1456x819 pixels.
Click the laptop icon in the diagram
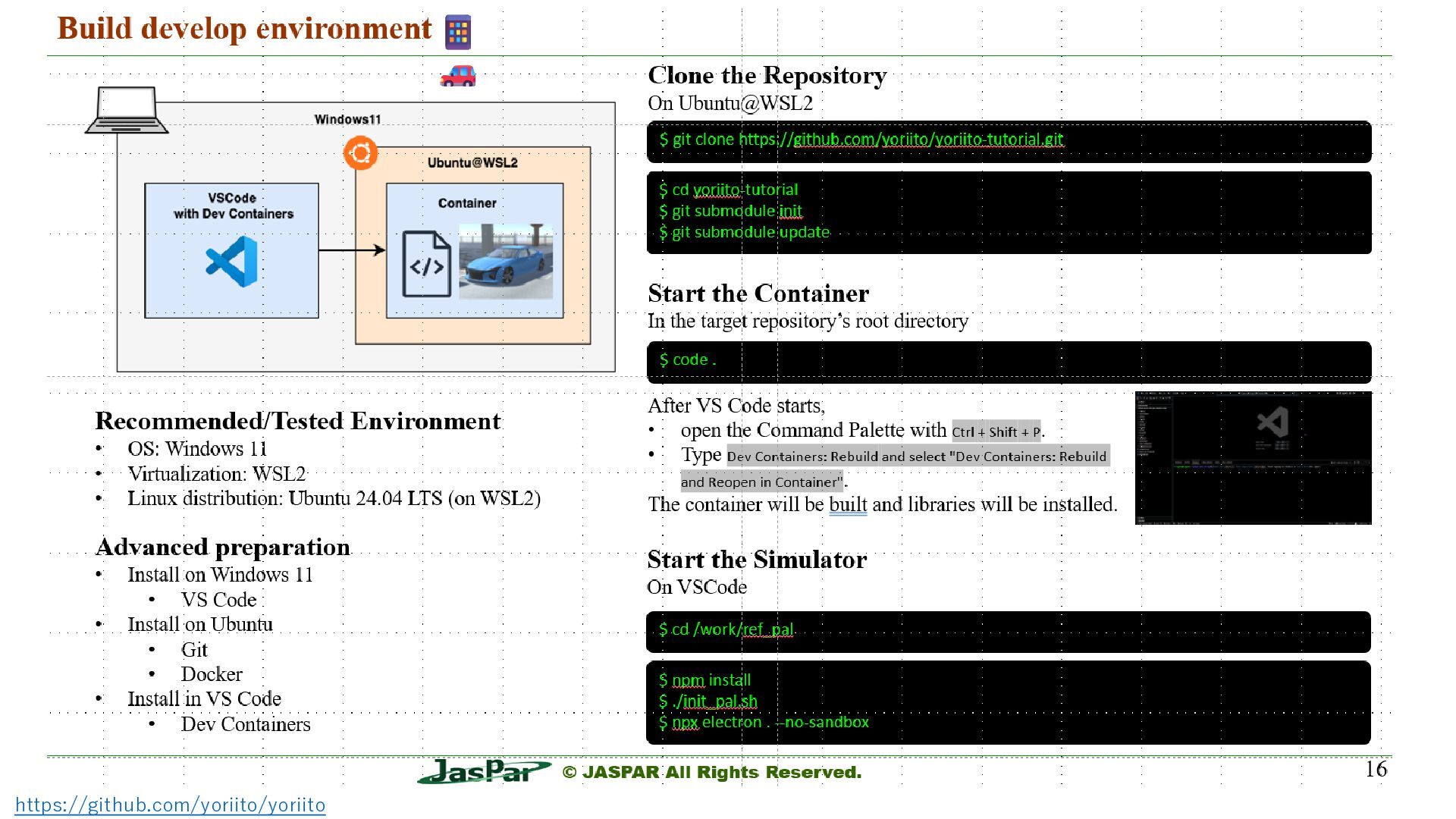[x=127, y=111]
